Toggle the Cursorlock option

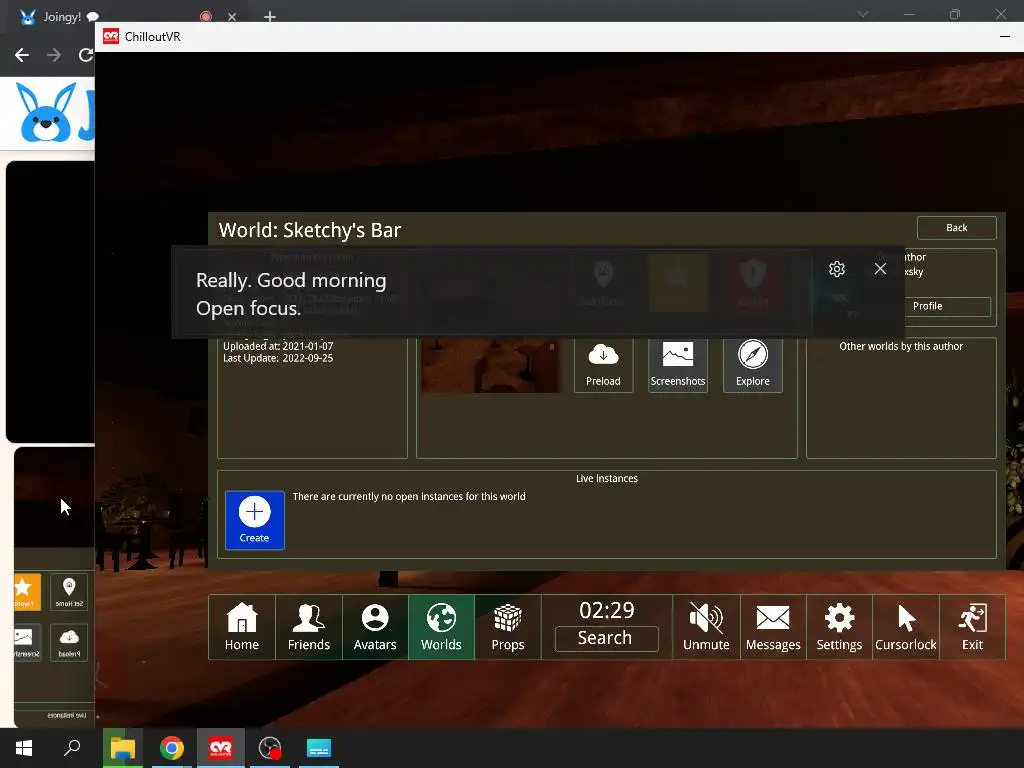pyautogui.click(x=906, y=627)
